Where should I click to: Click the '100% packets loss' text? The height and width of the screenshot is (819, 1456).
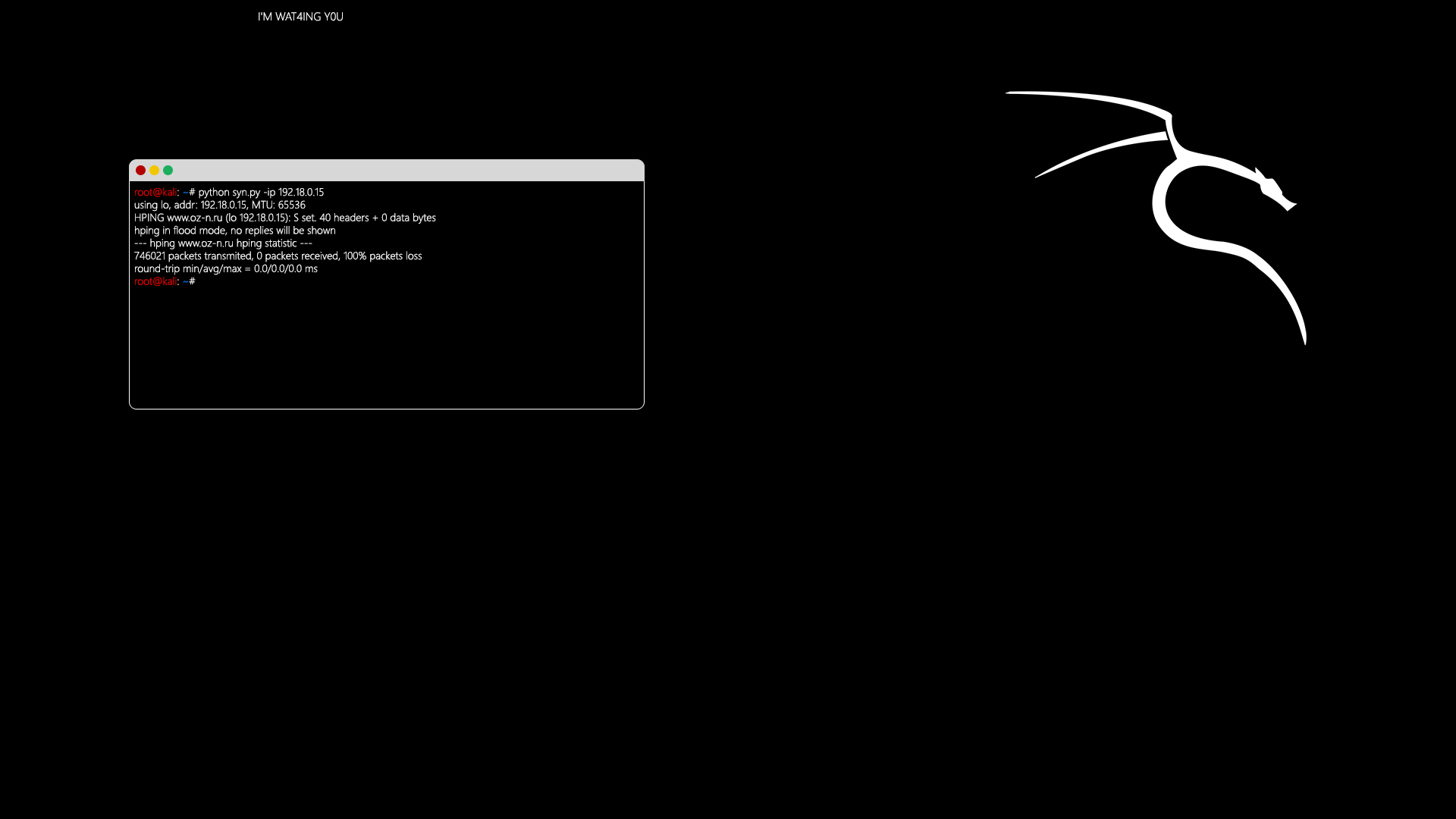tap(382, 256)
